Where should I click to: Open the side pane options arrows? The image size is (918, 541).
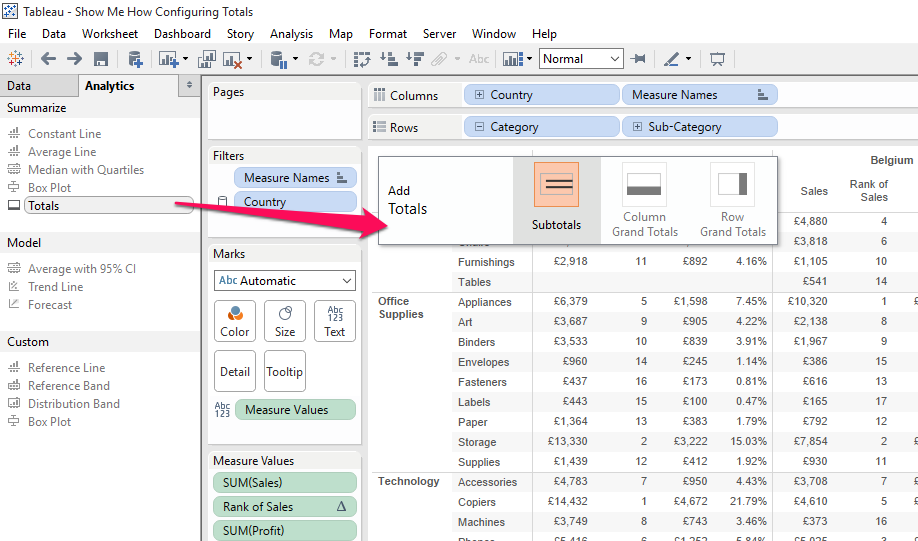189,85
